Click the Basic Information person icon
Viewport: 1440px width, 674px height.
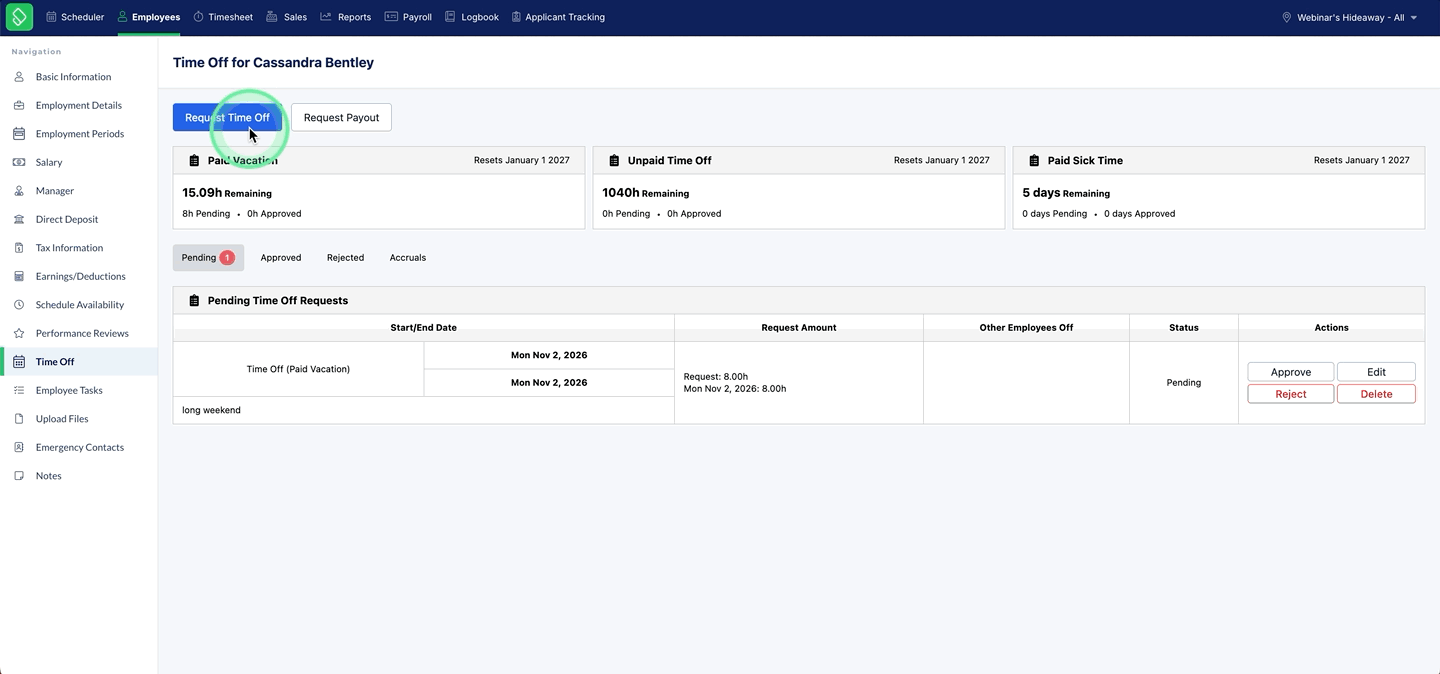pyautogui.click(x=19, y=77)
